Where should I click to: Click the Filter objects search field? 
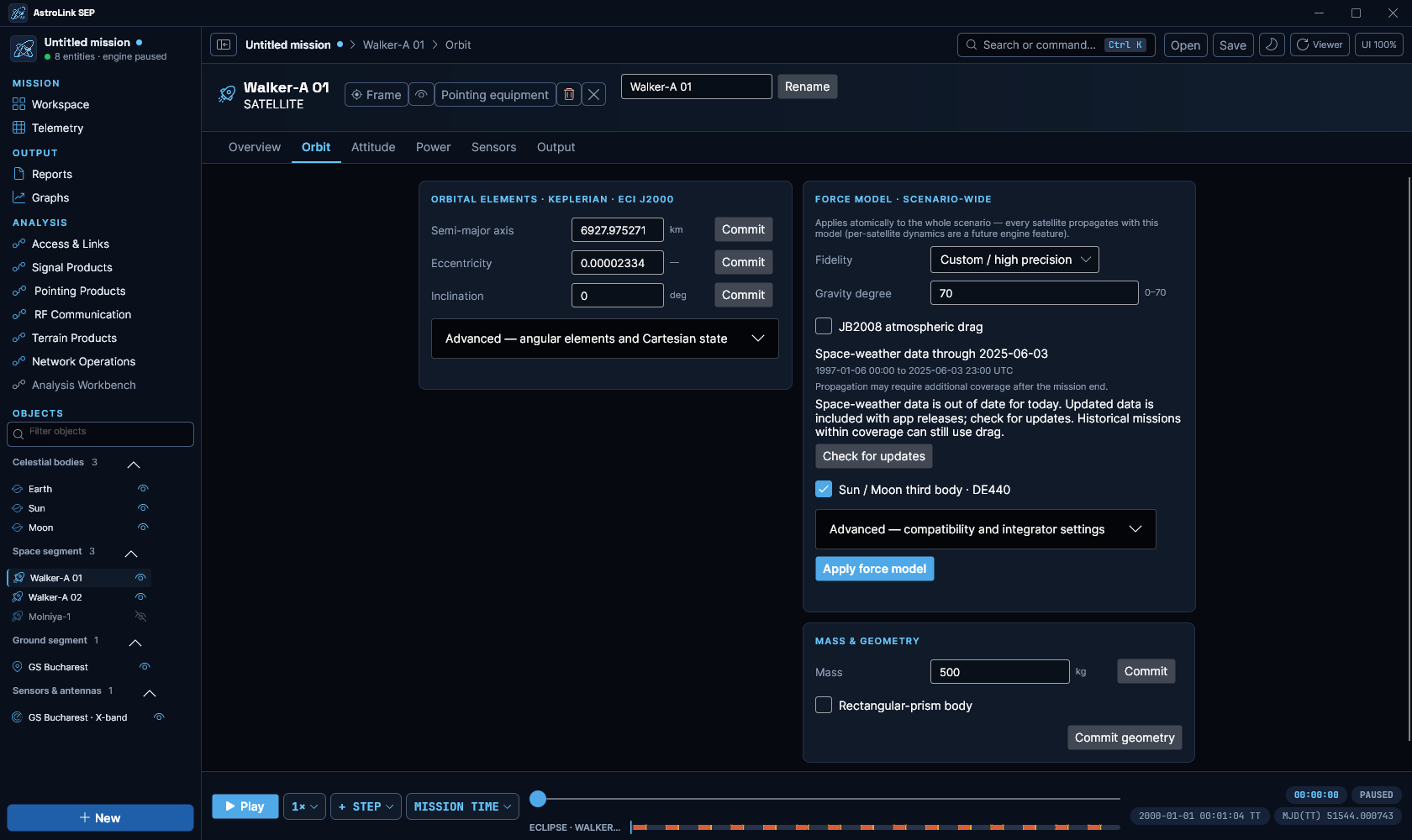click(x=101, y=433)
